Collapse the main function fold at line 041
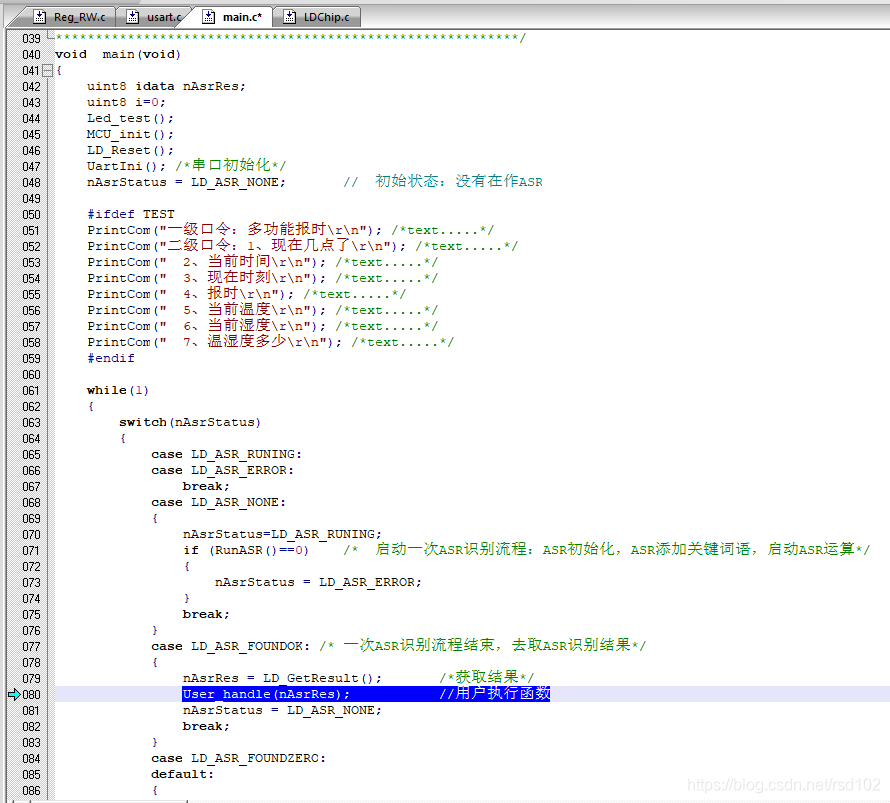Image resolution: width=890 pixels, height=803 pixels. pyautogui.click(x=48, y=70)
